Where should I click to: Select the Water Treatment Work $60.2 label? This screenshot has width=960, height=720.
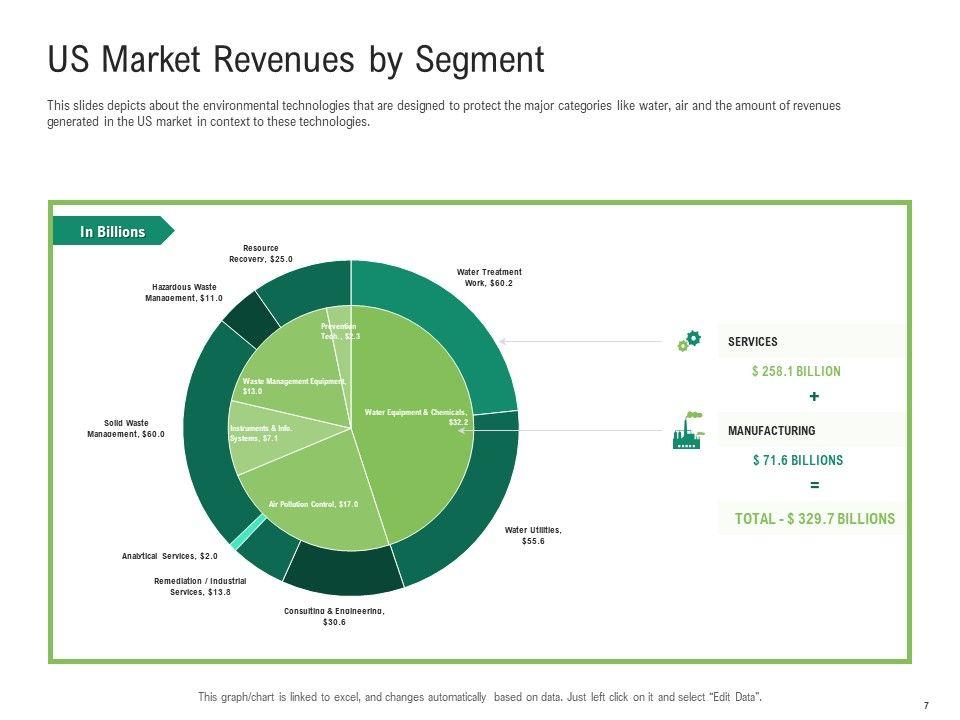pos(489,277)
